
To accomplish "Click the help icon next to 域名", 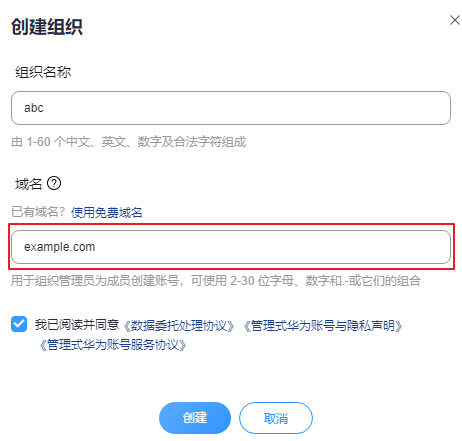I will [54, 183].
